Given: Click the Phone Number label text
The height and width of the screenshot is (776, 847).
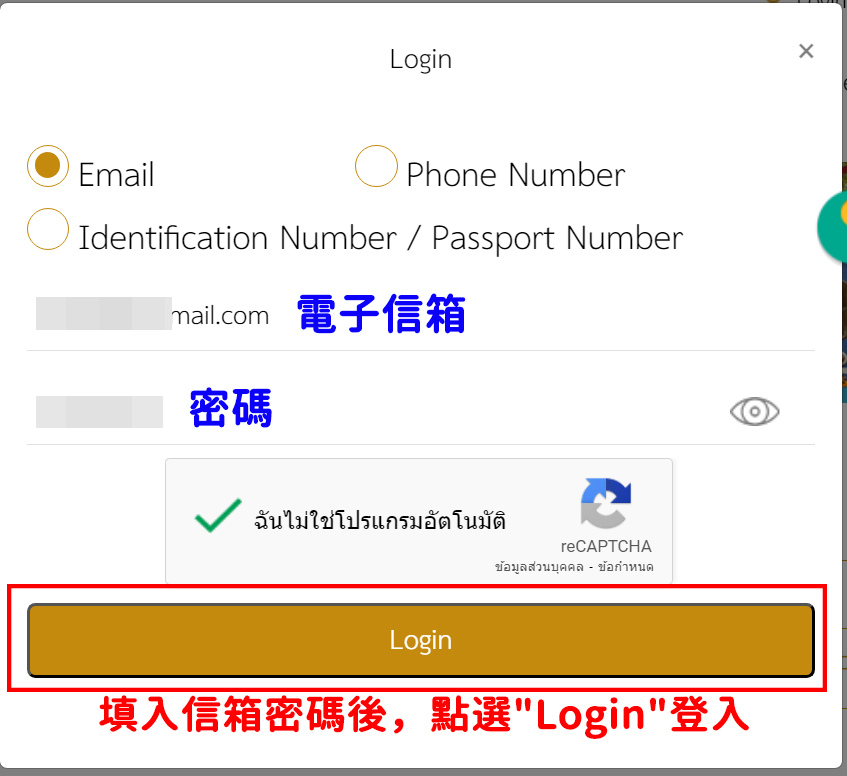Looking at the screenshot, I should point(516,175).
